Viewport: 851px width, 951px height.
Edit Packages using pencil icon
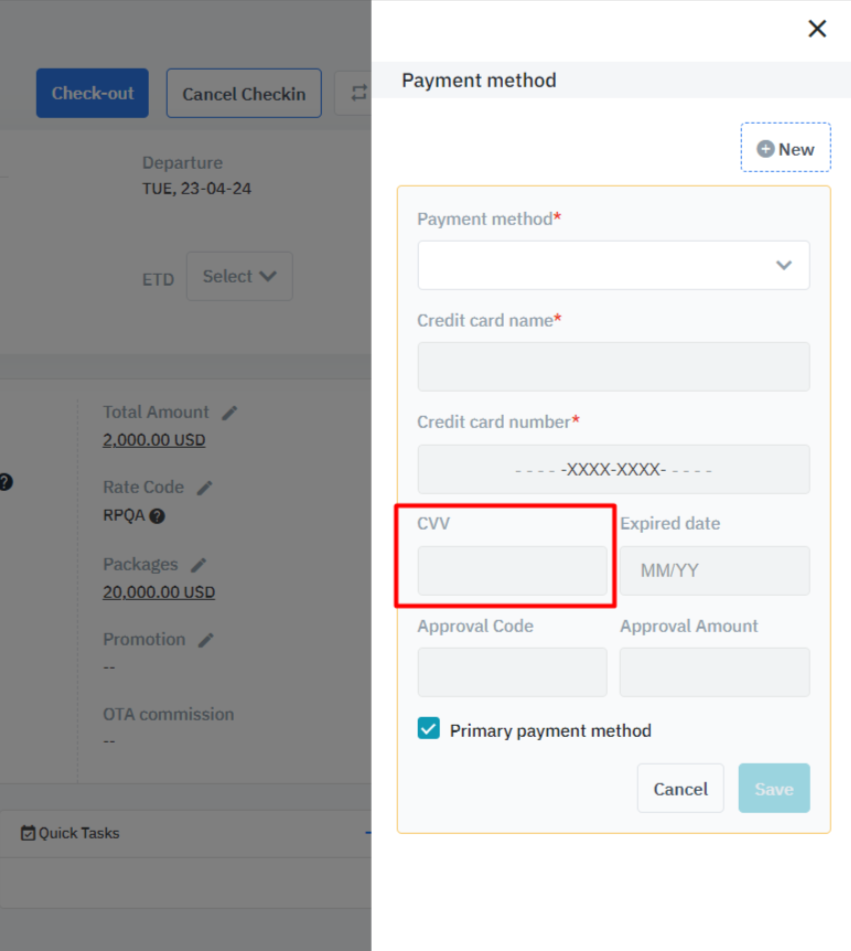(199, 564)
